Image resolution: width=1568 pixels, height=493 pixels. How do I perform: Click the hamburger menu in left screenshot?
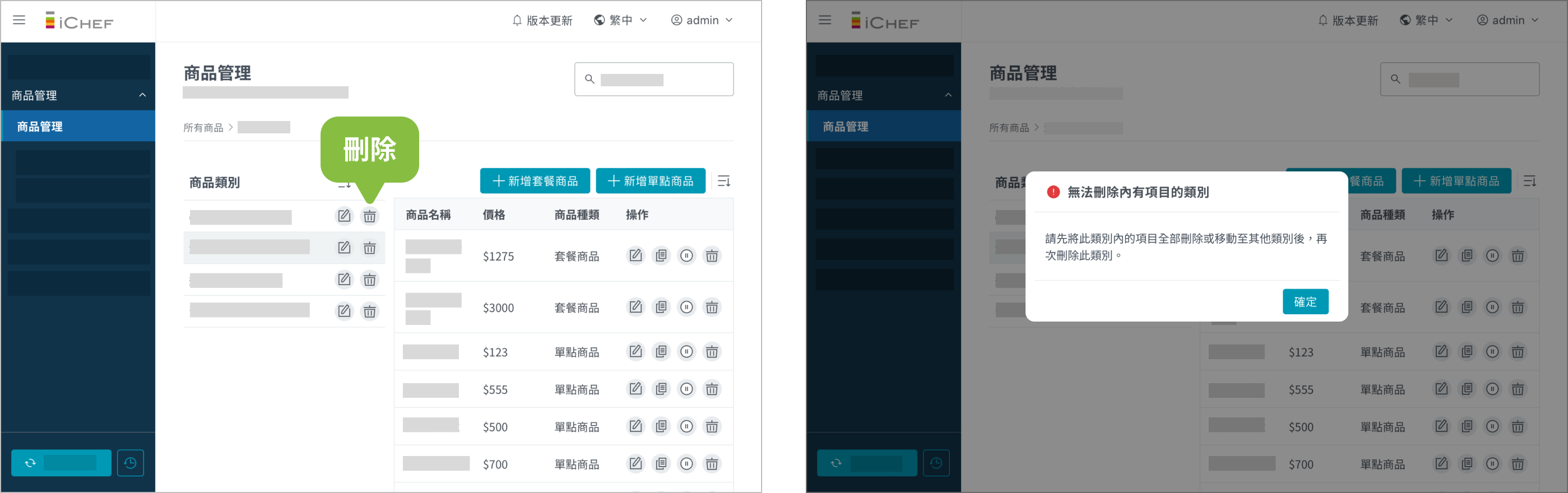(x=20, y=20)
